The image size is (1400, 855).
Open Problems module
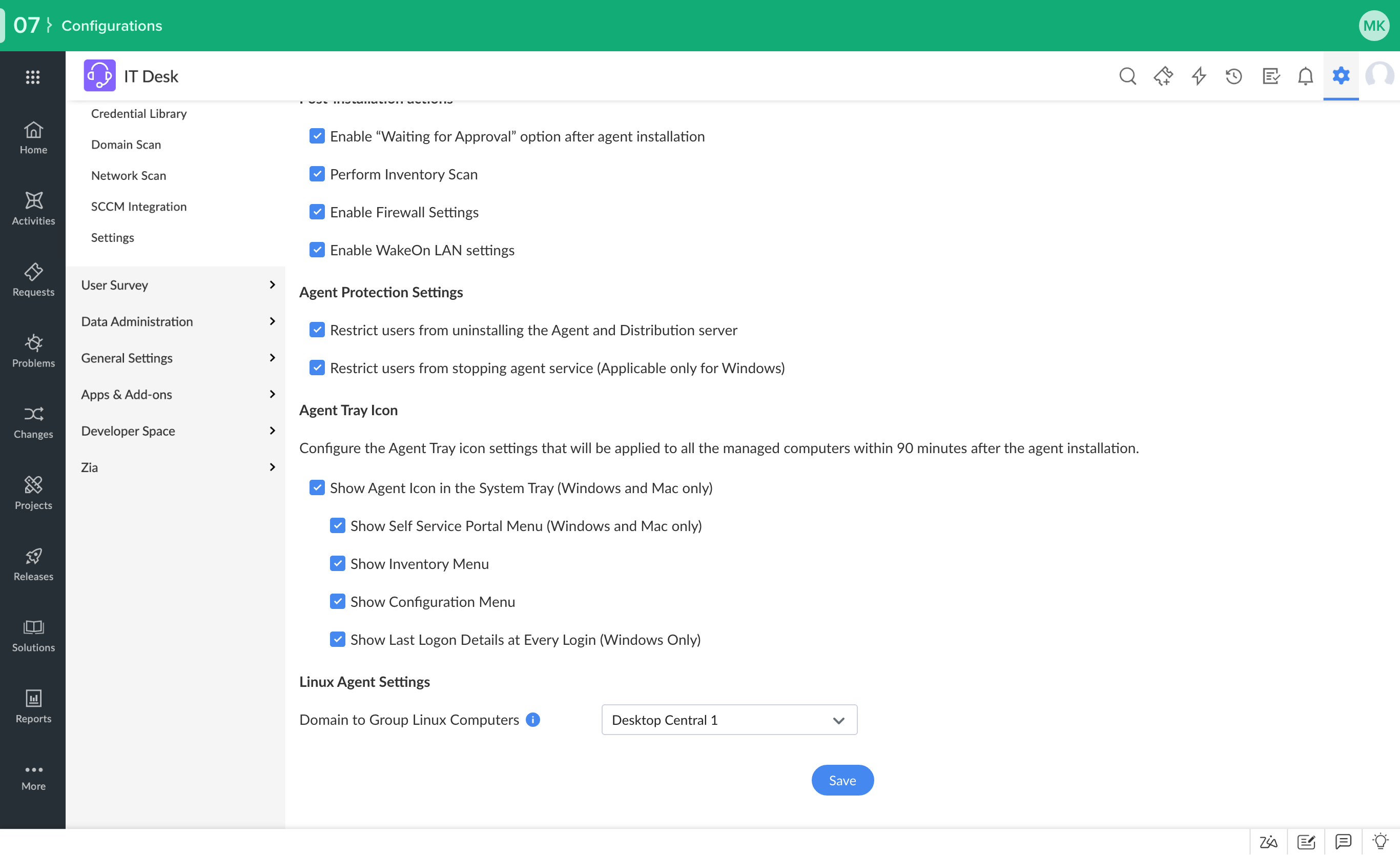pos(33,351)
